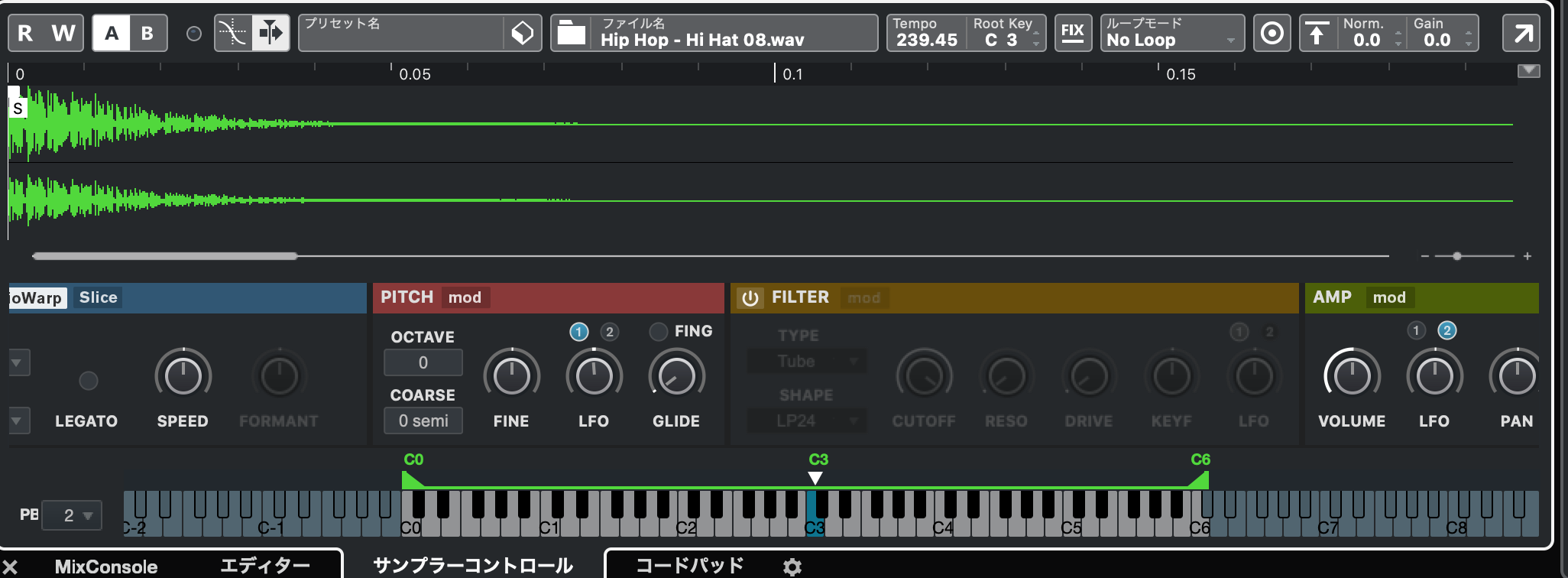Click the GLIDE knob

676,376
